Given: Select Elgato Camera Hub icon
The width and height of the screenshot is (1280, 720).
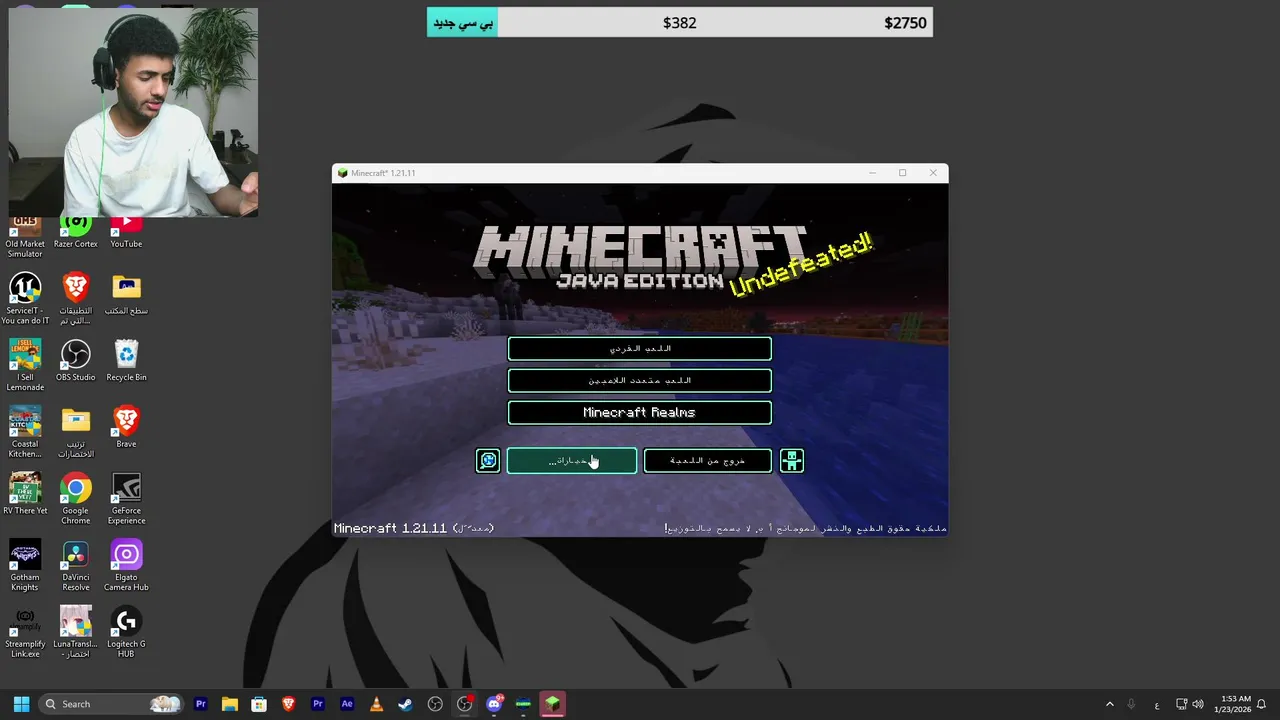Looking at the screenshot, I should pos(126,565).
